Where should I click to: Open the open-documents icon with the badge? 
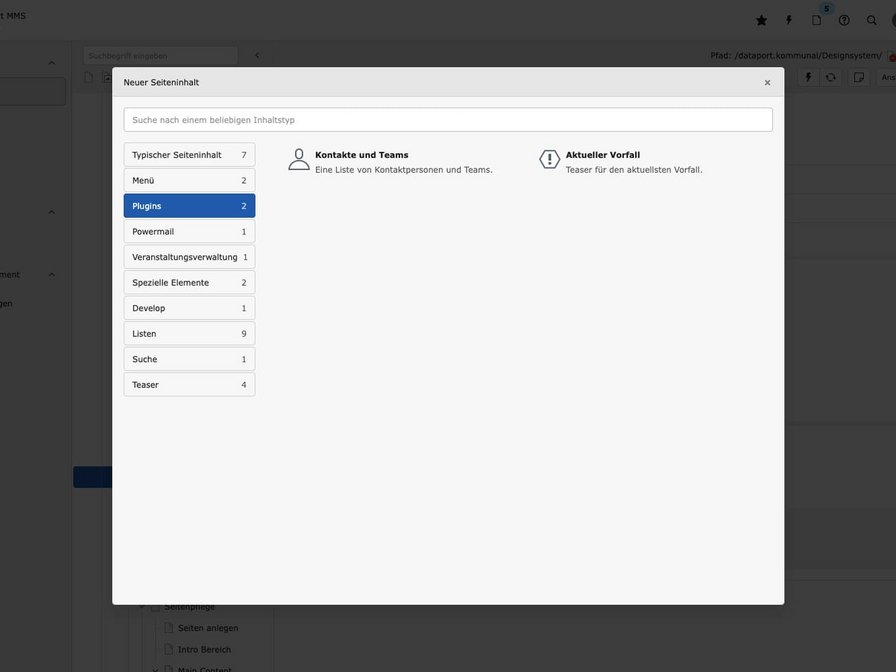[x=817, y=21]
